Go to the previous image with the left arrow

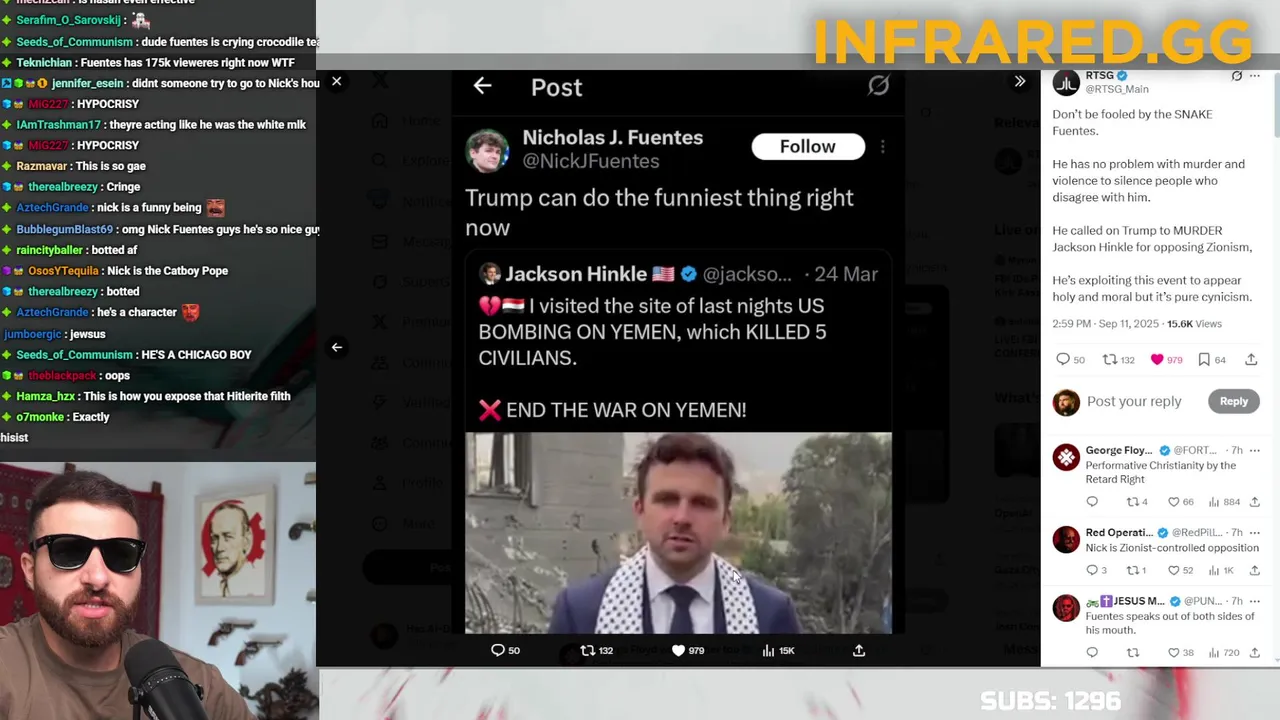click(337, 347)
